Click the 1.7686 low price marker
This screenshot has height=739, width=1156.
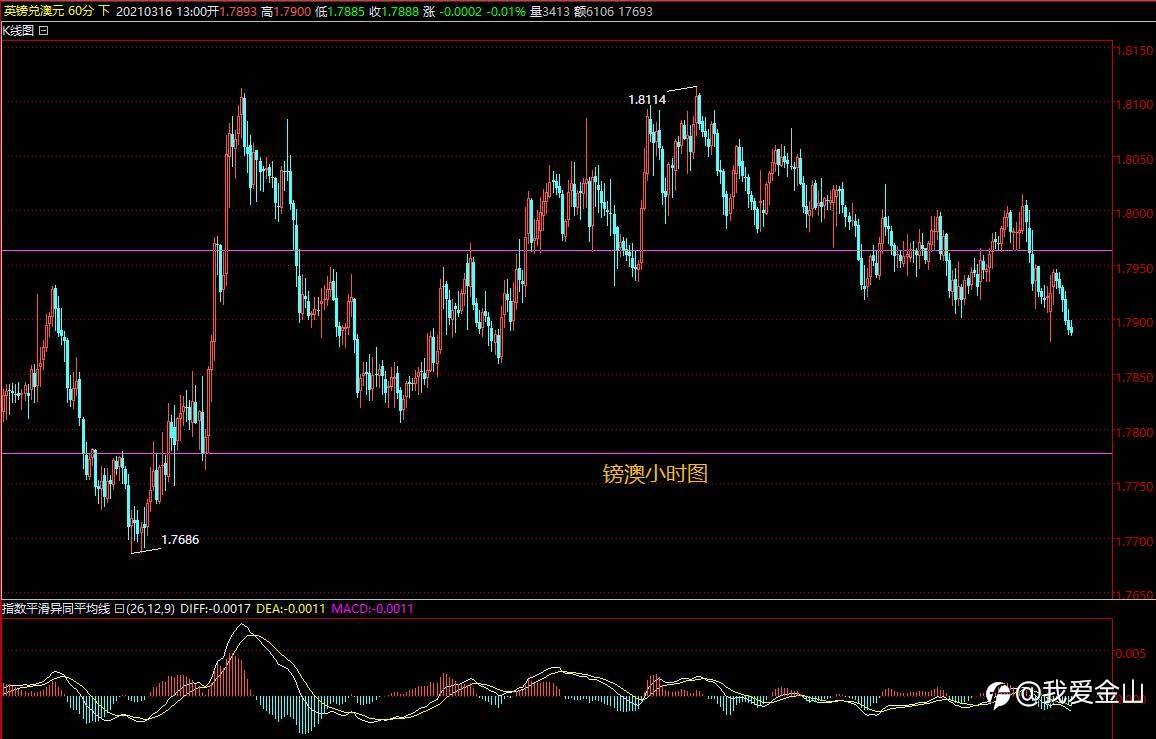point(180,540)
